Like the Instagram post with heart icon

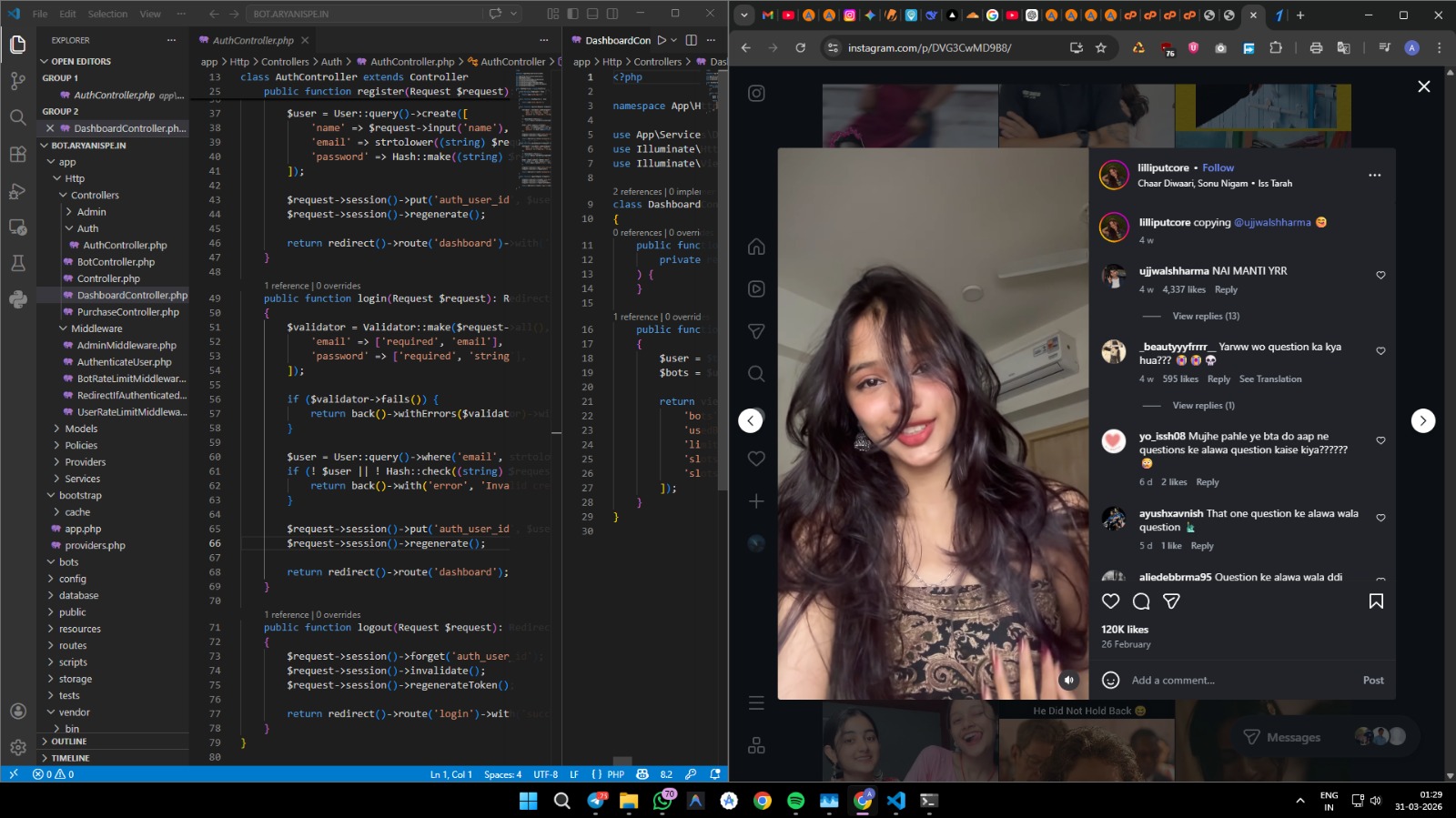tap(1110, 601)
